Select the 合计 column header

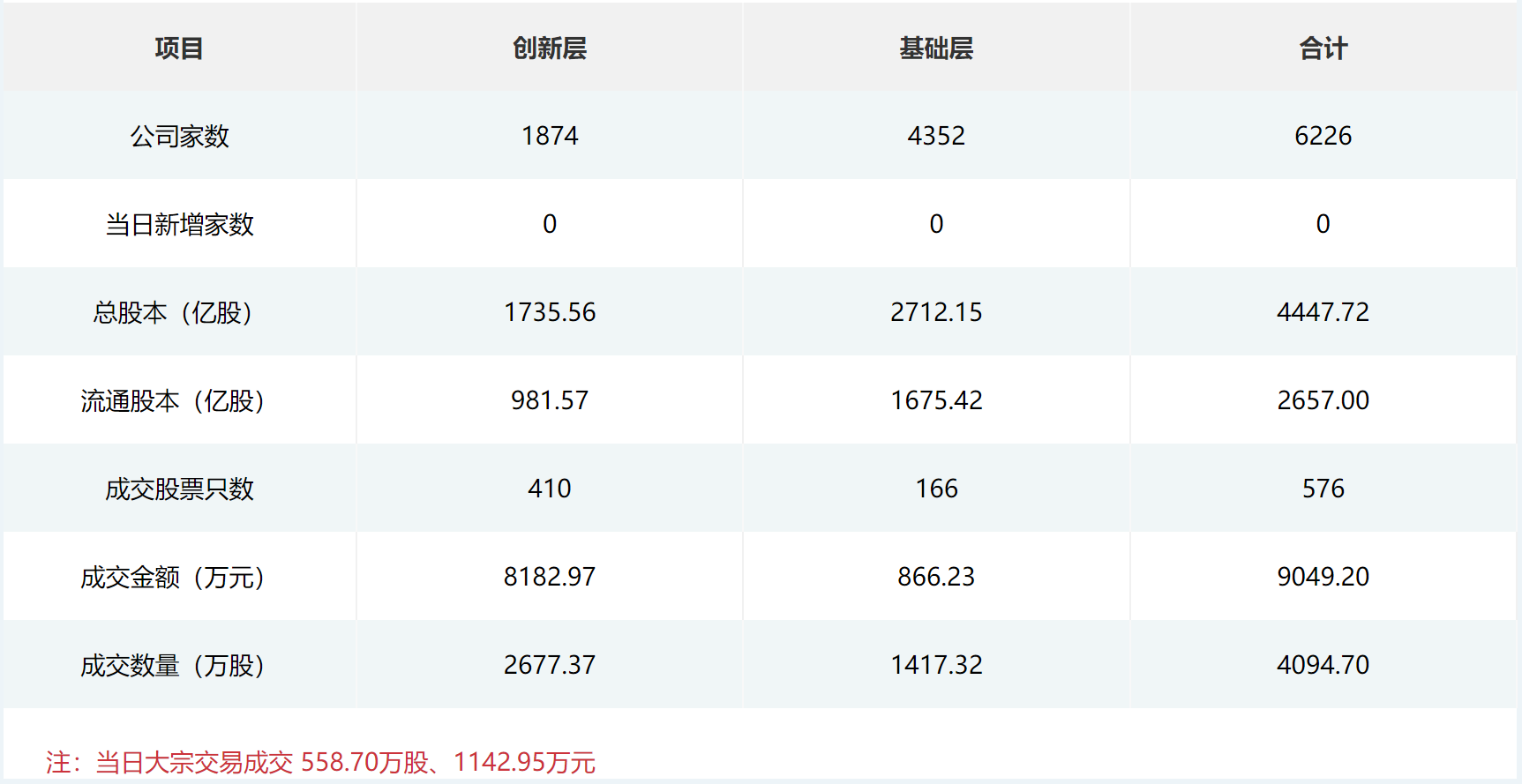[x=1323, y=49]
